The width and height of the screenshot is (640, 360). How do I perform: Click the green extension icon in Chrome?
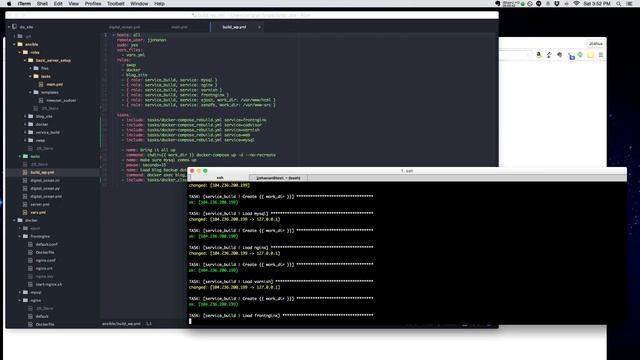580,55
